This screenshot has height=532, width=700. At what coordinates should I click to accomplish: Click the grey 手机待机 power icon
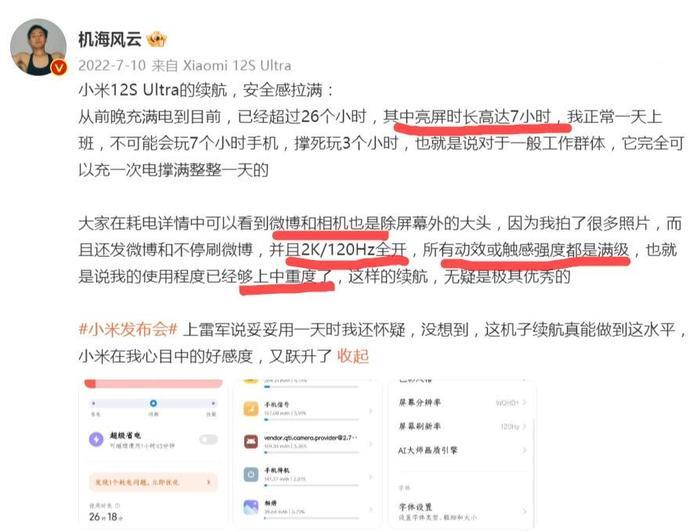pos(251,474)
